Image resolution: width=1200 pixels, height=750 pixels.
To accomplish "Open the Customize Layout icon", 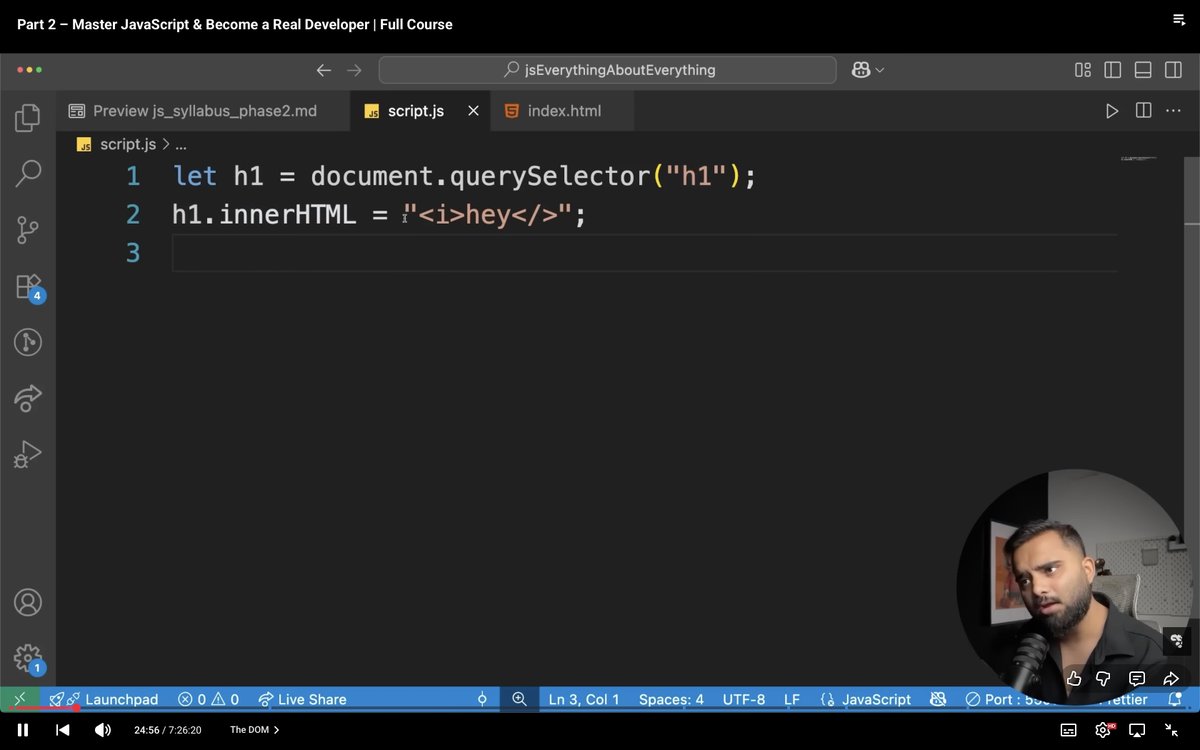I will (x=1083, y=70).
